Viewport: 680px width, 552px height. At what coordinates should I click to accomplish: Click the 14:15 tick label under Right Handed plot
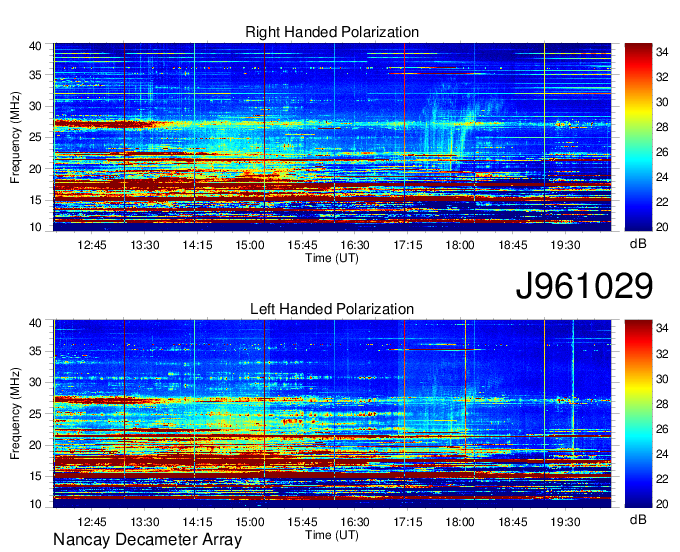(197, 245)
